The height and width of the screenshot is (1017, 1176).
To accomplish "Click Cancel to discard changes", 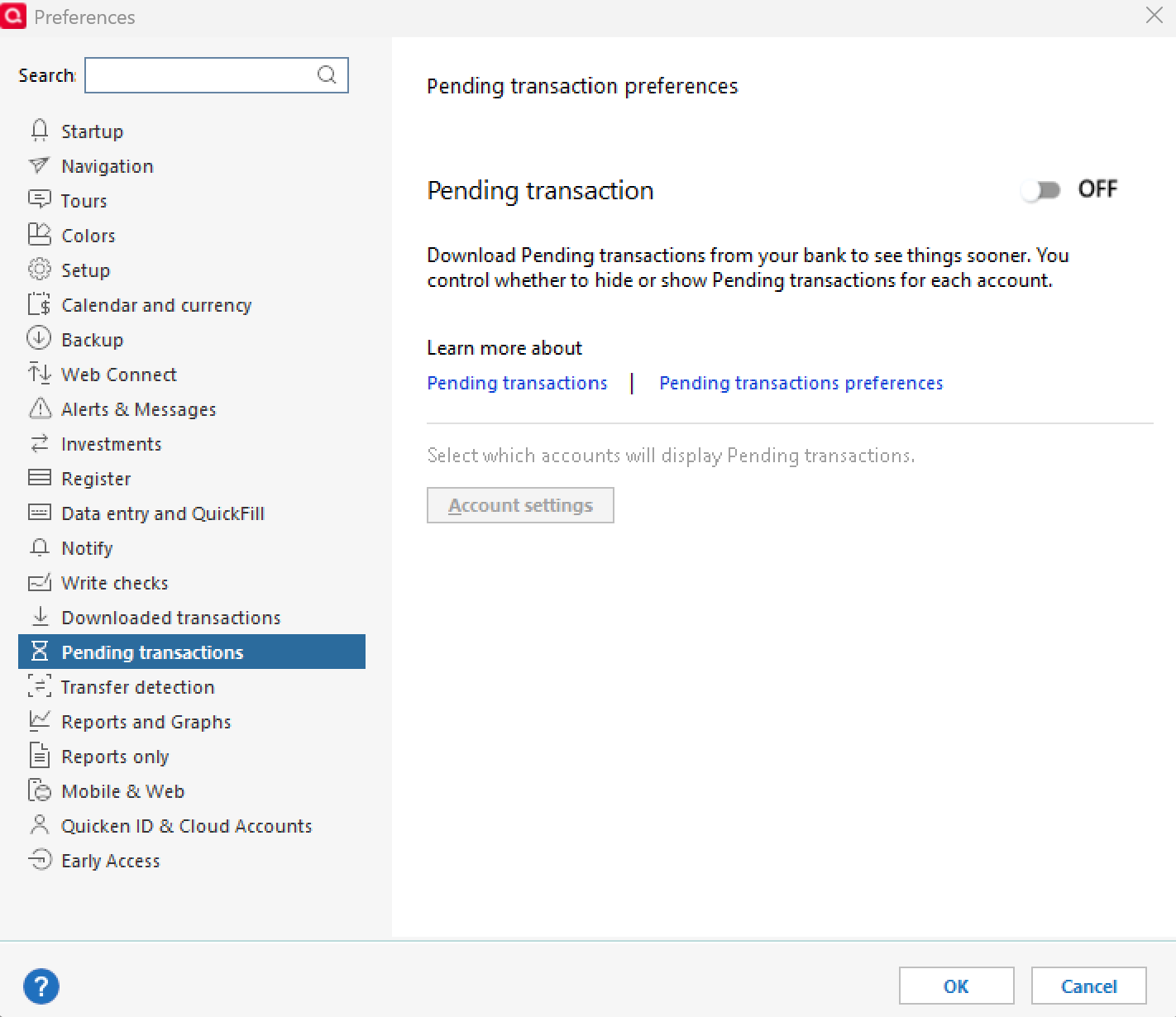I will click(x=1088, y=986).
